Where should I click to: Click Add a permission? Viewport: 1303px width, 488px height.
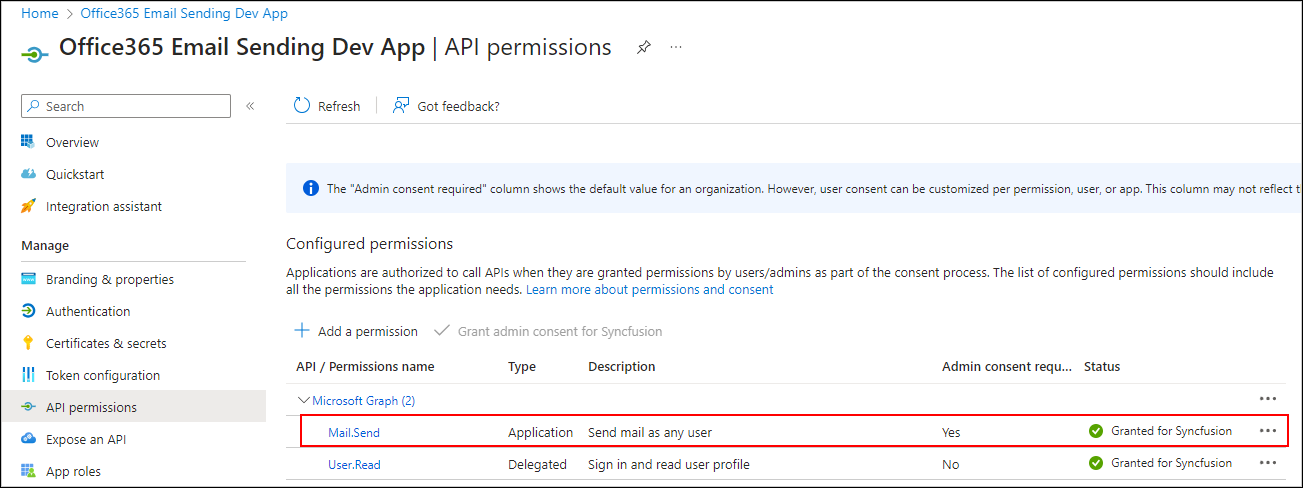point(356,331)
